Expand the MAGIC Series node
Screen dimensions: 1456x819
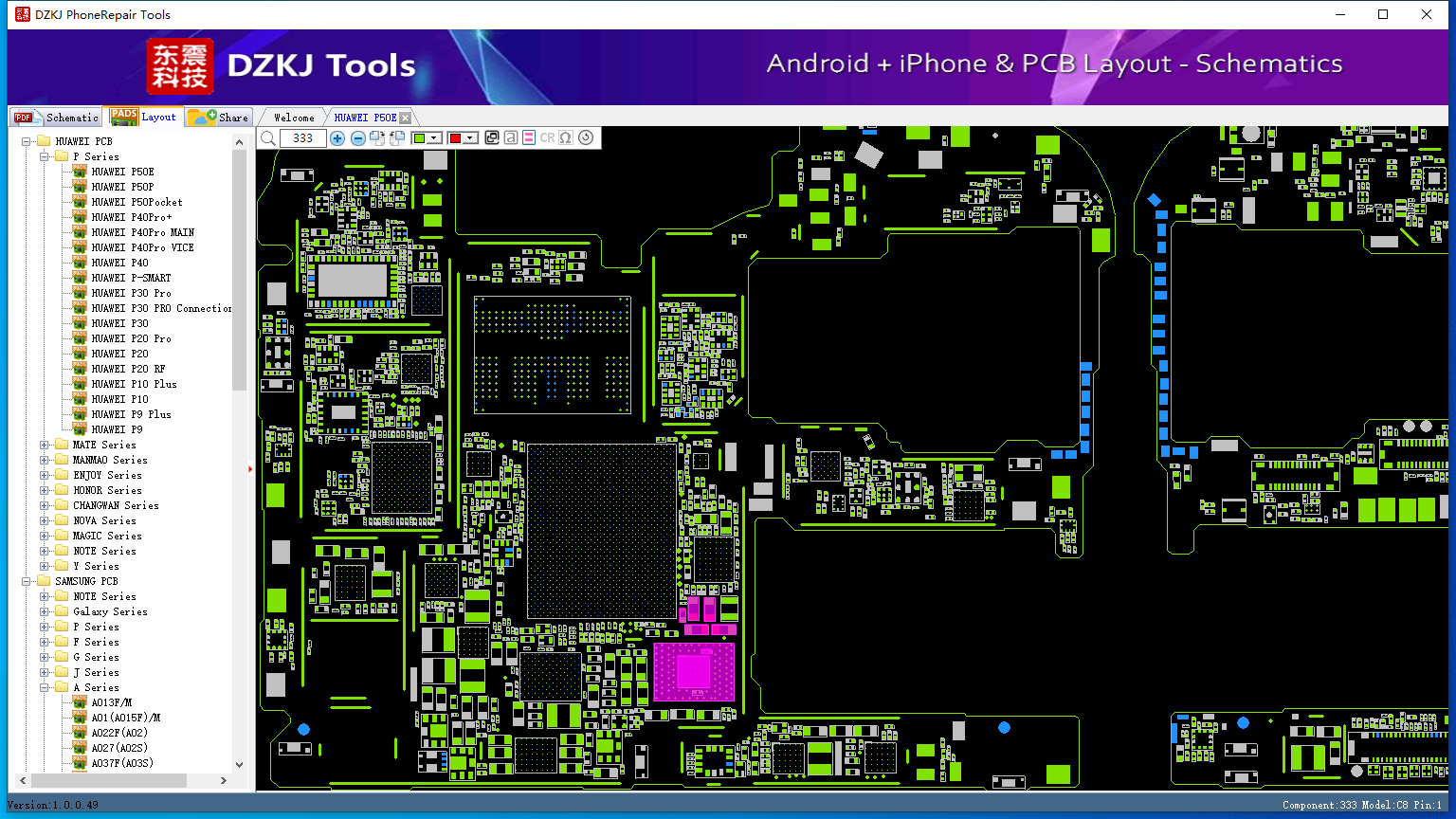[45, 536]
